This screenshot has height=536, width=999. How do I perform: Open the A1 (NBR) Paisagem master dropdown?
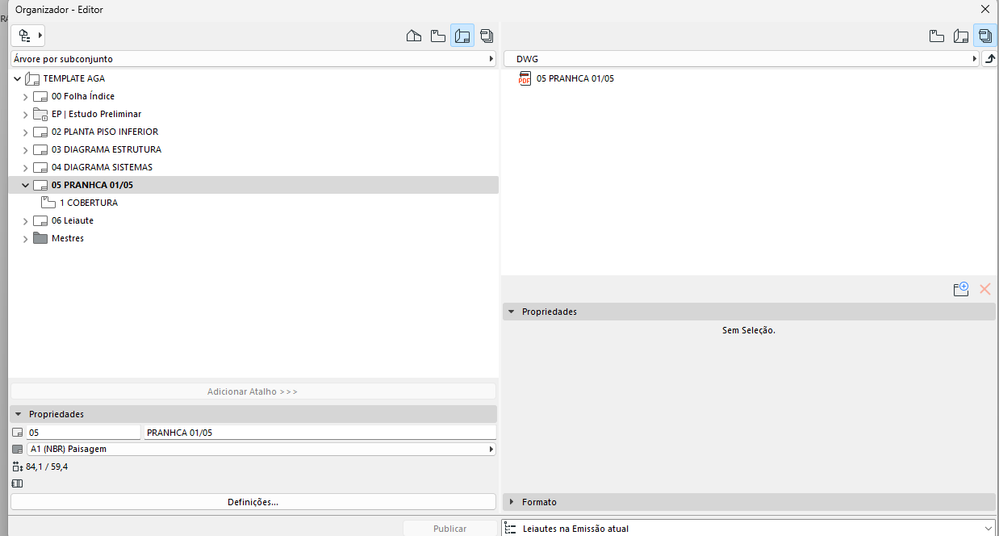point(261,449)
